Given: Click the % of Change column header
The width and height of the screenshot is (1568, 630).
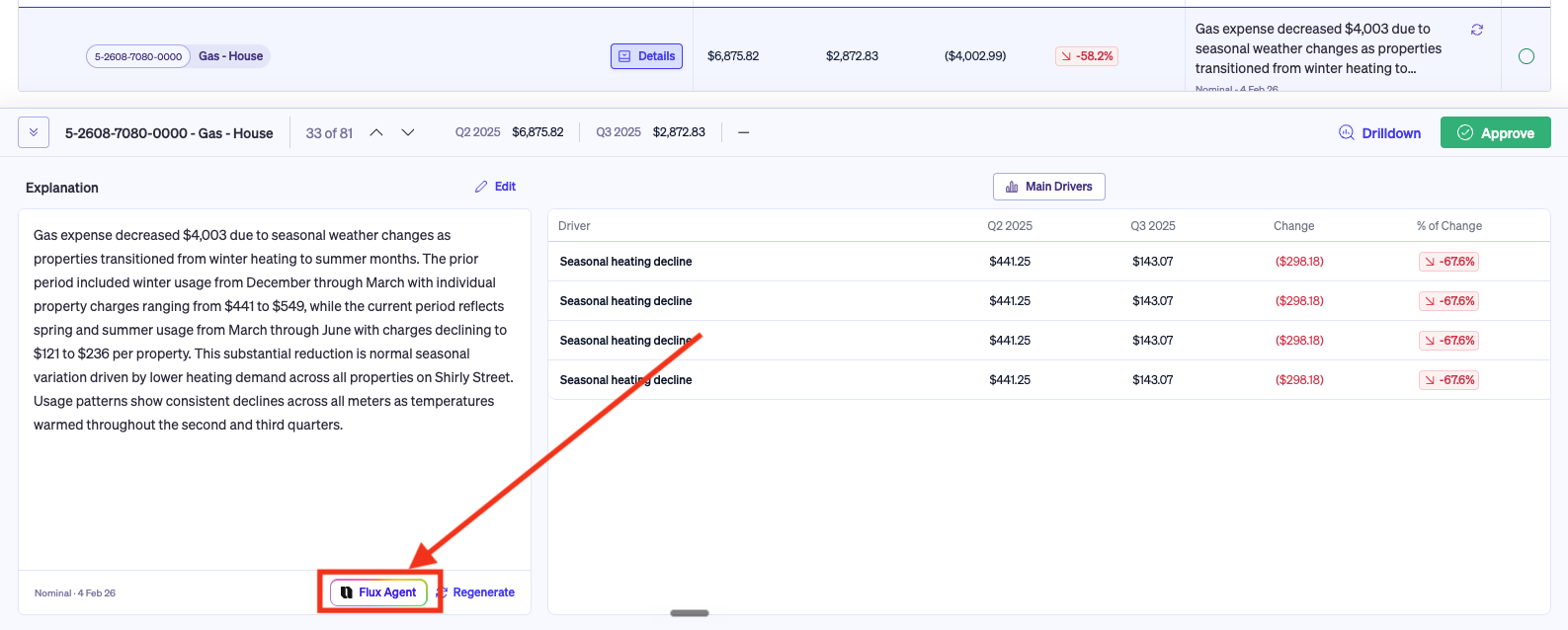Looking at the screenshot, I should 1449,226.
